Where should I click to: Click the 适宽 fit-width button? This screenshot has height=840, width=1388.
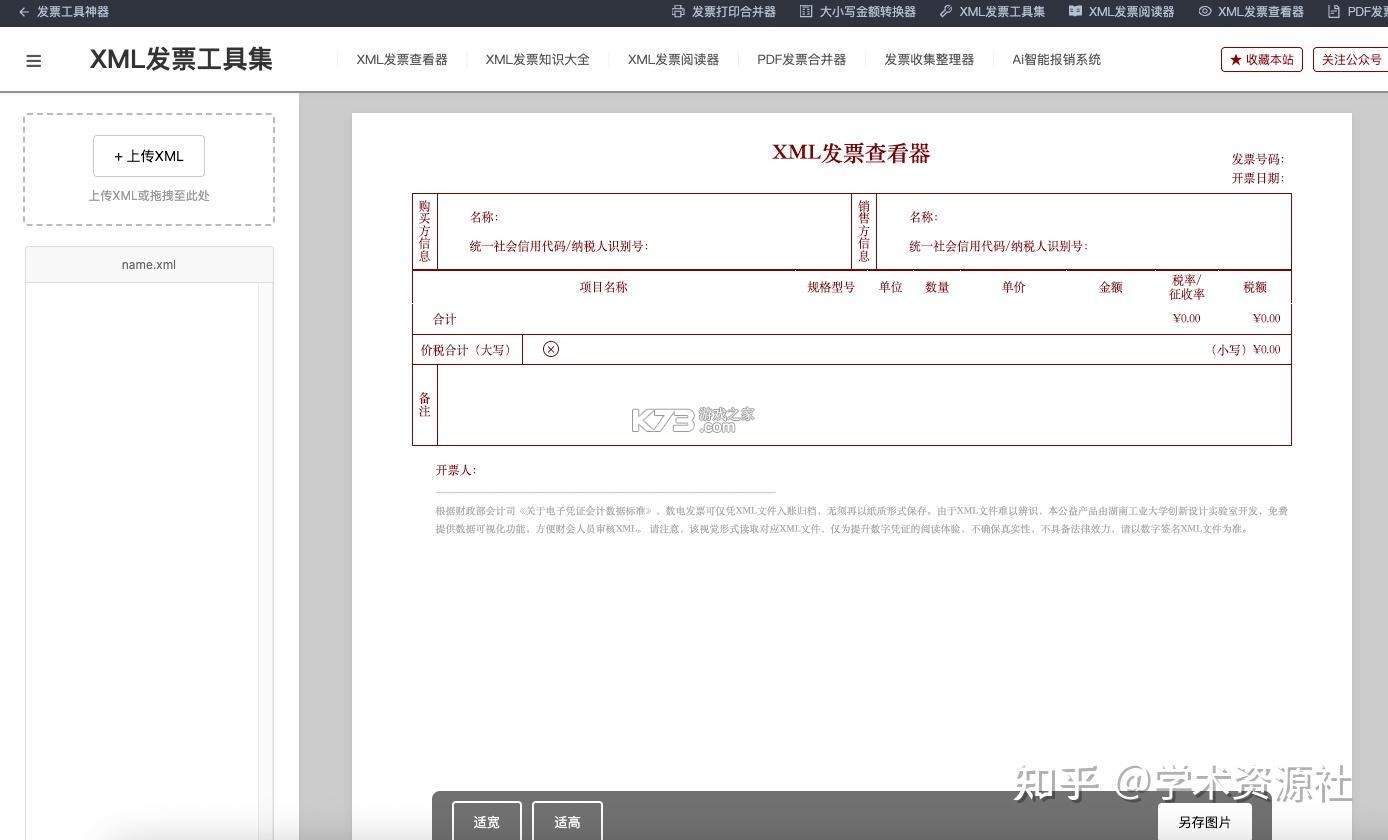click(487, 821)
